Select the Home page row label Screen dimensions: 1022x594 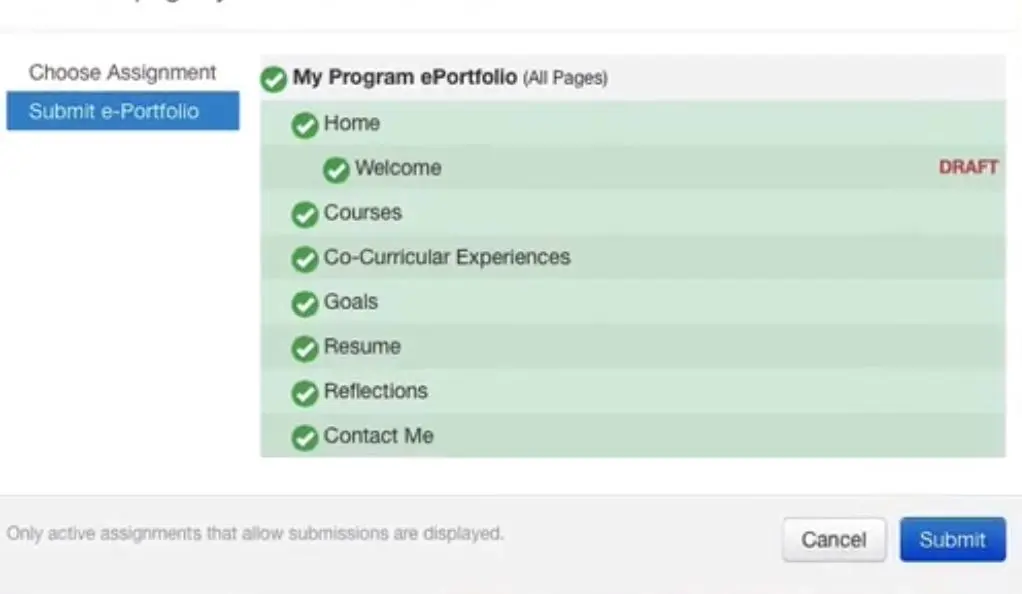(352, 124)
